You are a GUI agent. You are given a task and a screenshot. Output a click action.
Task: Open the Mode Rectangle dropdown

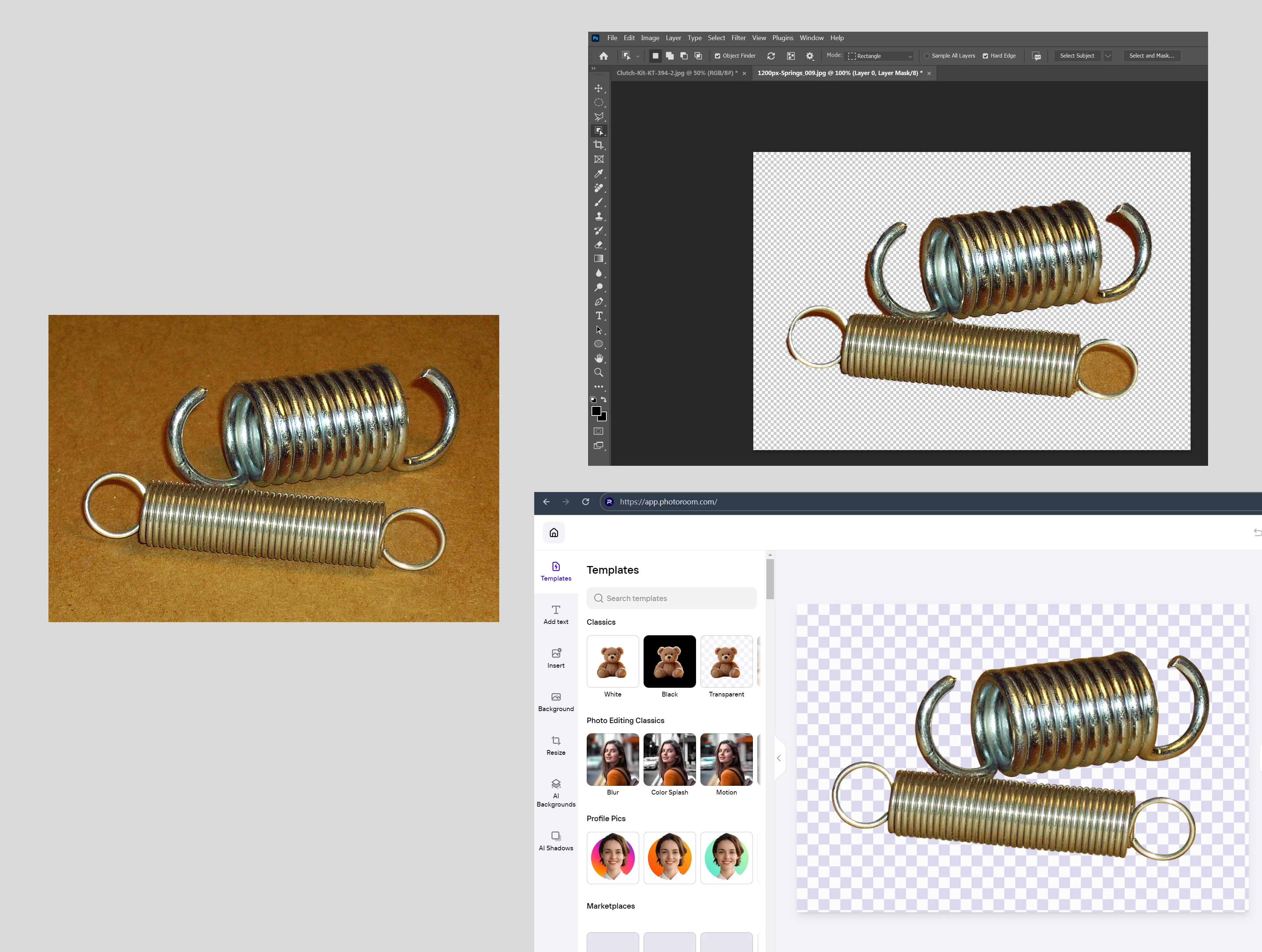[x=880, y=56]
